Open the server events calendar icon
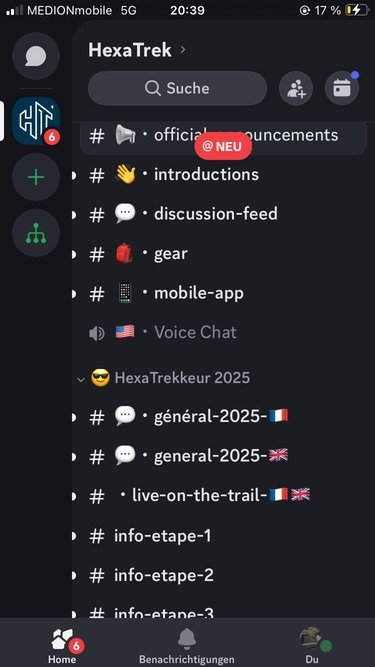The height and width of the screenshot is (667, 375). (x=342, y=88)
